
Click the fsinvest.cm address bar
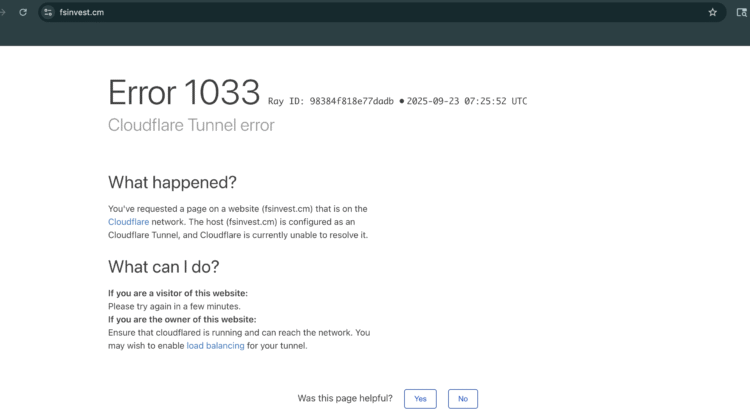click(300, 12)
